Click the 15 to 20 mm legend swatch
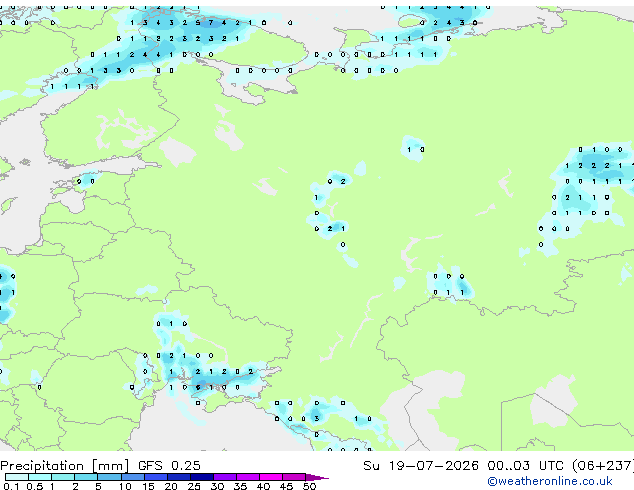Image resolution: width=634 pixels, height=490 pixels. click(x=155, y=477)
